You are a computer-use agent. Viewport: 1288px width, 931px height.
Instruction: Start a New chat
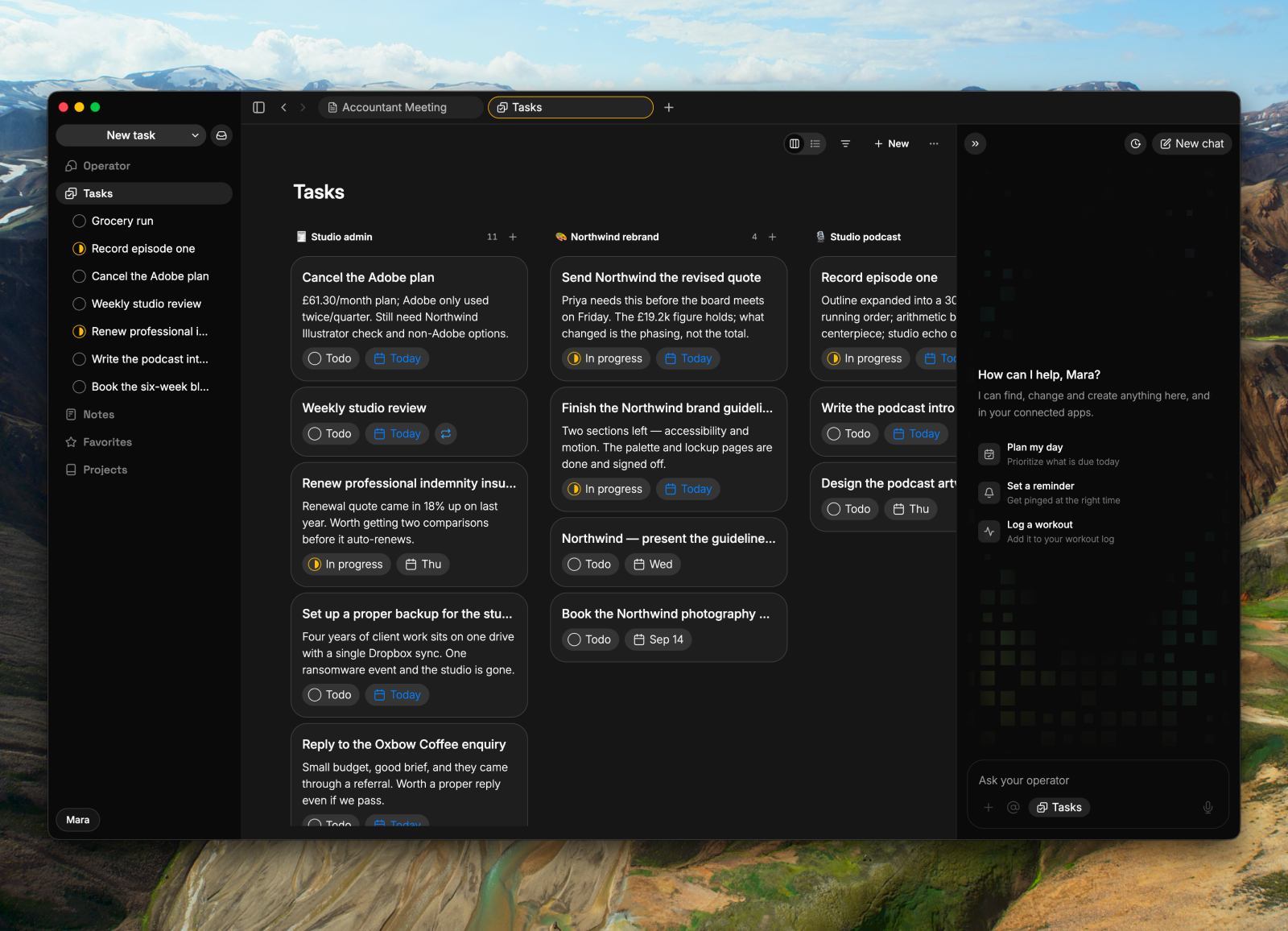1191,143
